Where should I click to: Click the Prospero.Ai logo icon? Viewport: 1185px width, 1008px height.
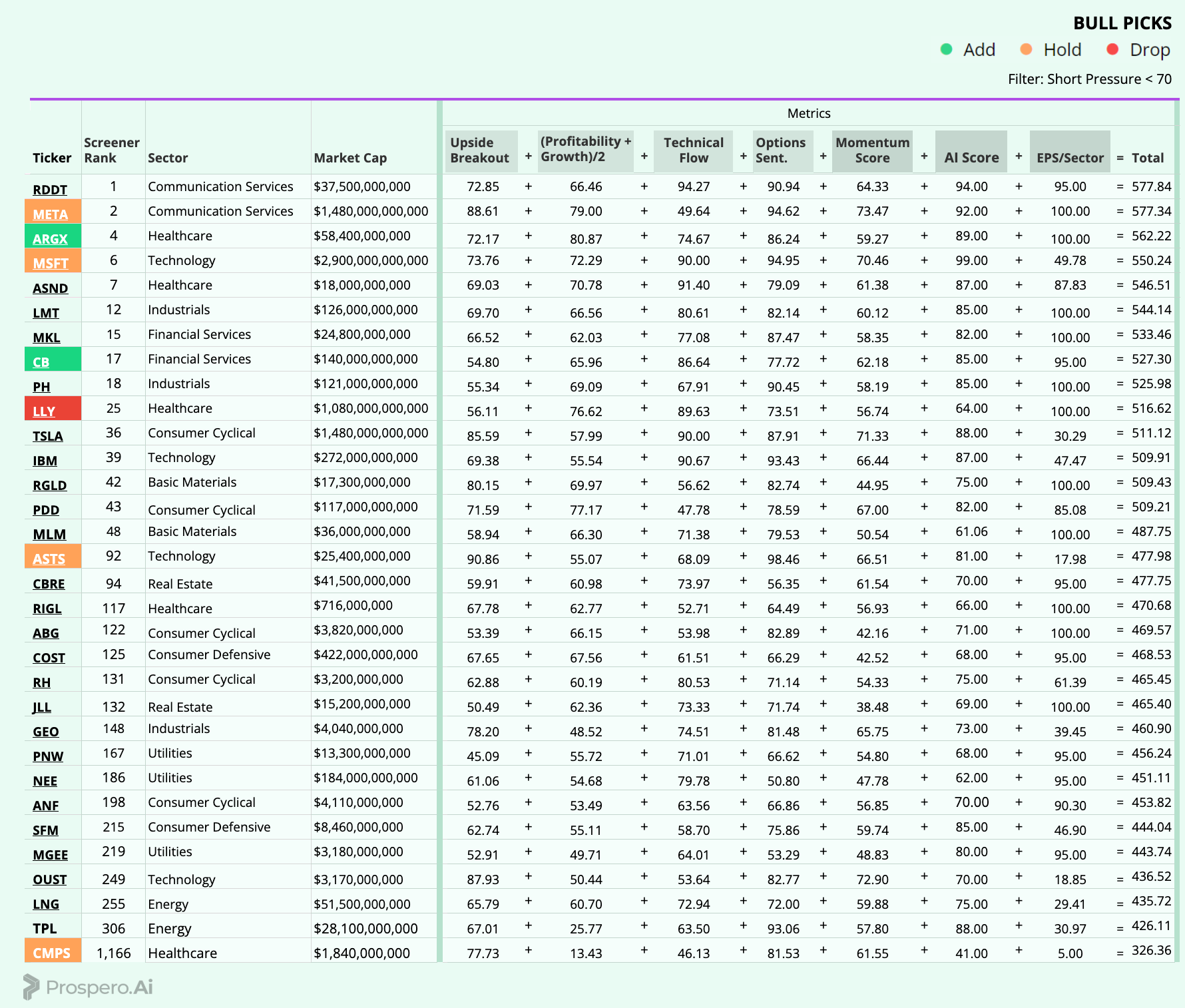31,987
